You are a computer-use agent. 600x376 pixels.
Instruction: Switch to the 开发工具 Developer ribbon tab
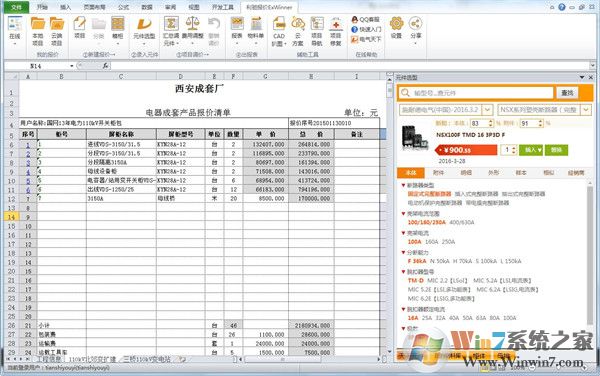point(222,7)
